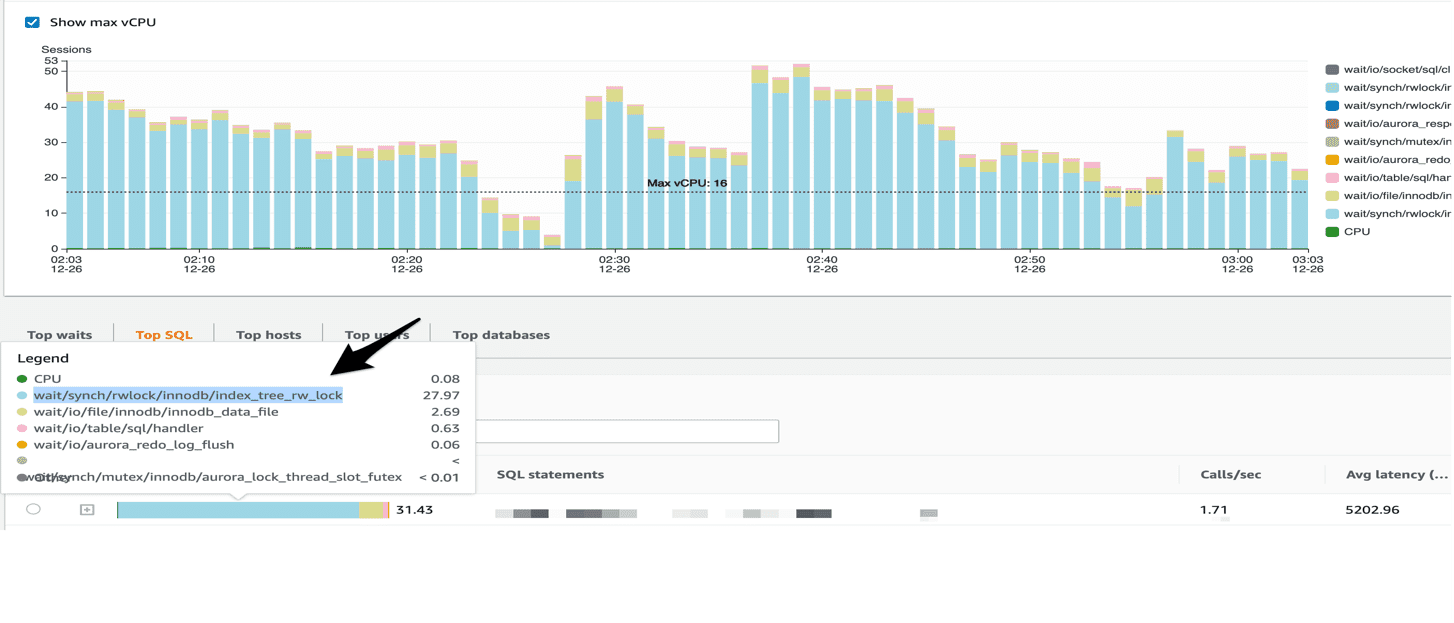
Task: Select the radio button on the SQL row
Action: (x=33, y=509)
